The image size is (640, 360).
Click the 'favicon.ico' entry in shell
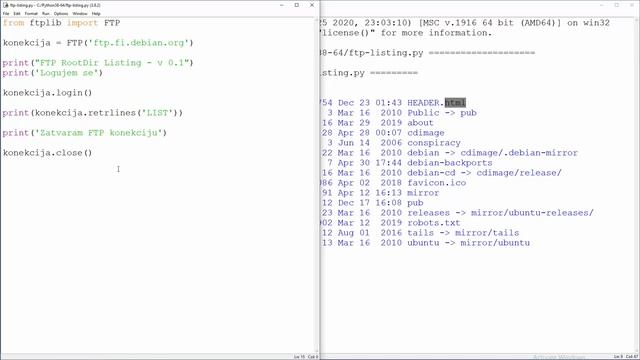[x=436, y=183]
